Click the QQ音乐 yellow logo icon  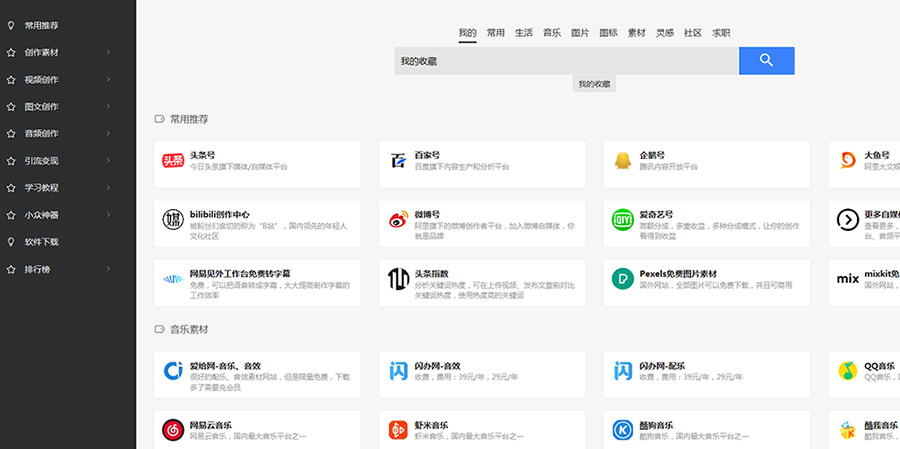click(x=848, y=371)
